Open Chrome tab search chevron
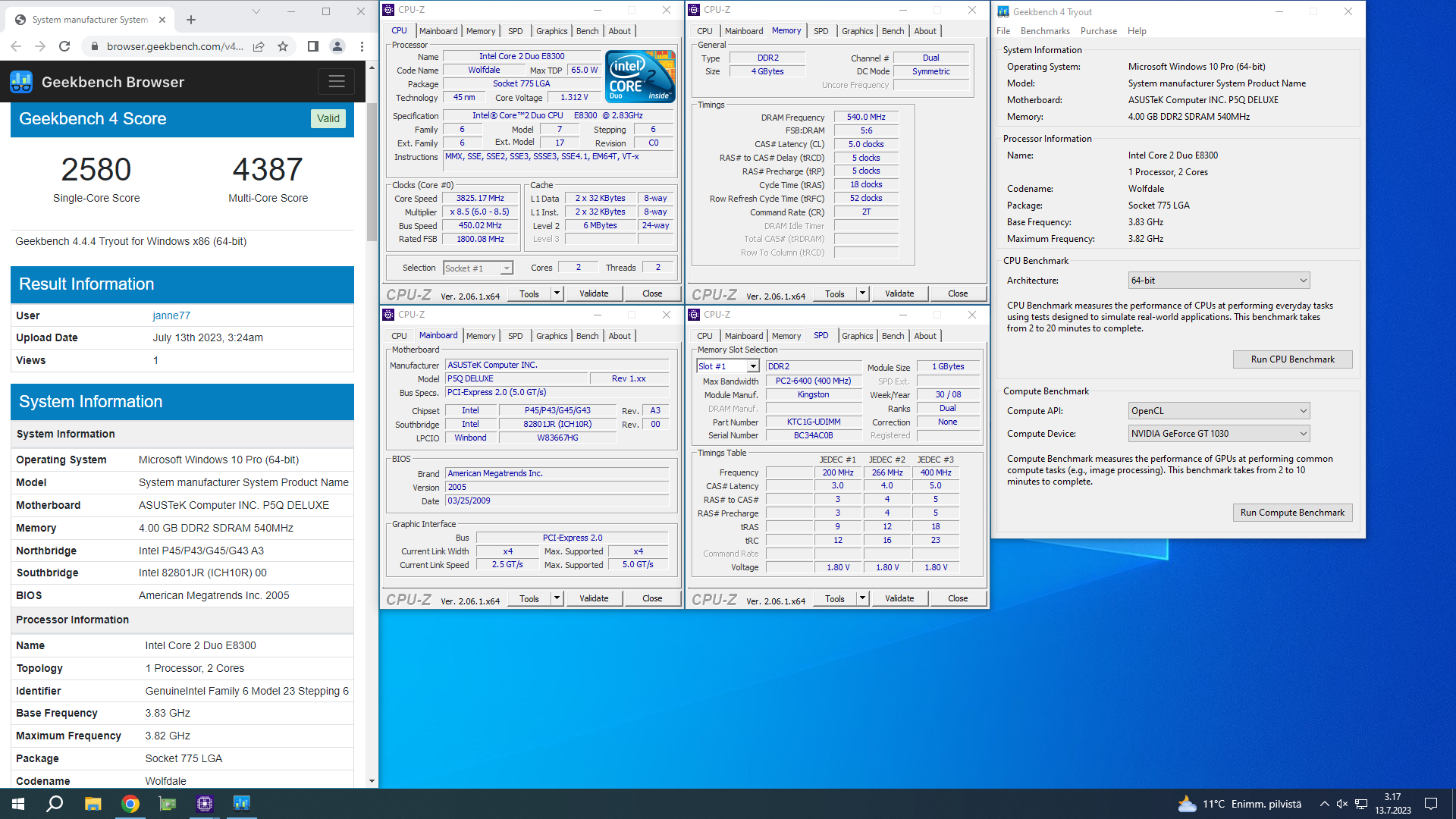The width and height of the screenshot is (1456, 819). pos(256,11)
